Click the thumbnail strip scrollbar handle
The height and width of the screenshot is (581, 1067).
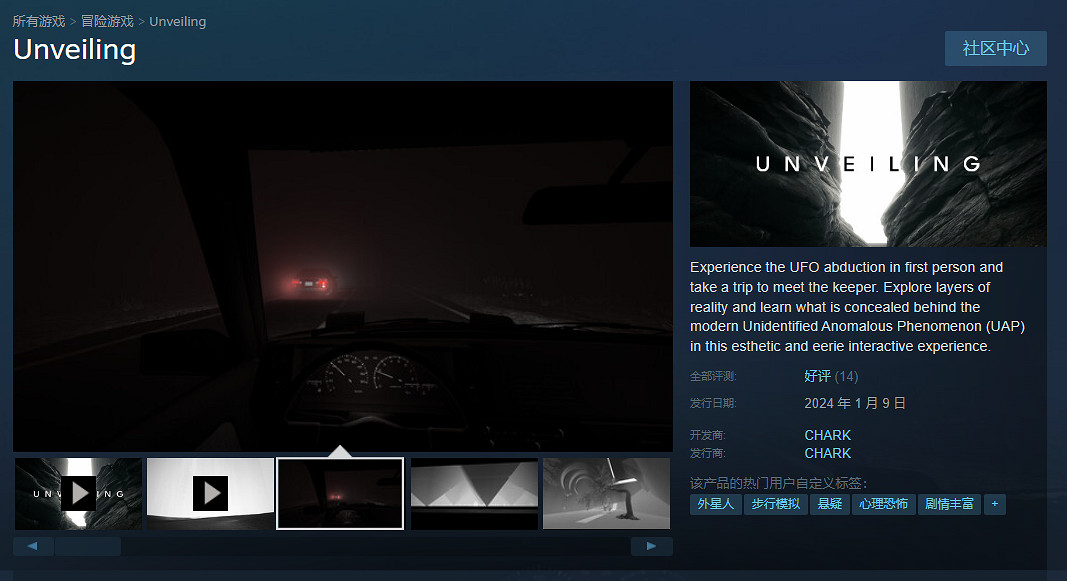[87, 546]
